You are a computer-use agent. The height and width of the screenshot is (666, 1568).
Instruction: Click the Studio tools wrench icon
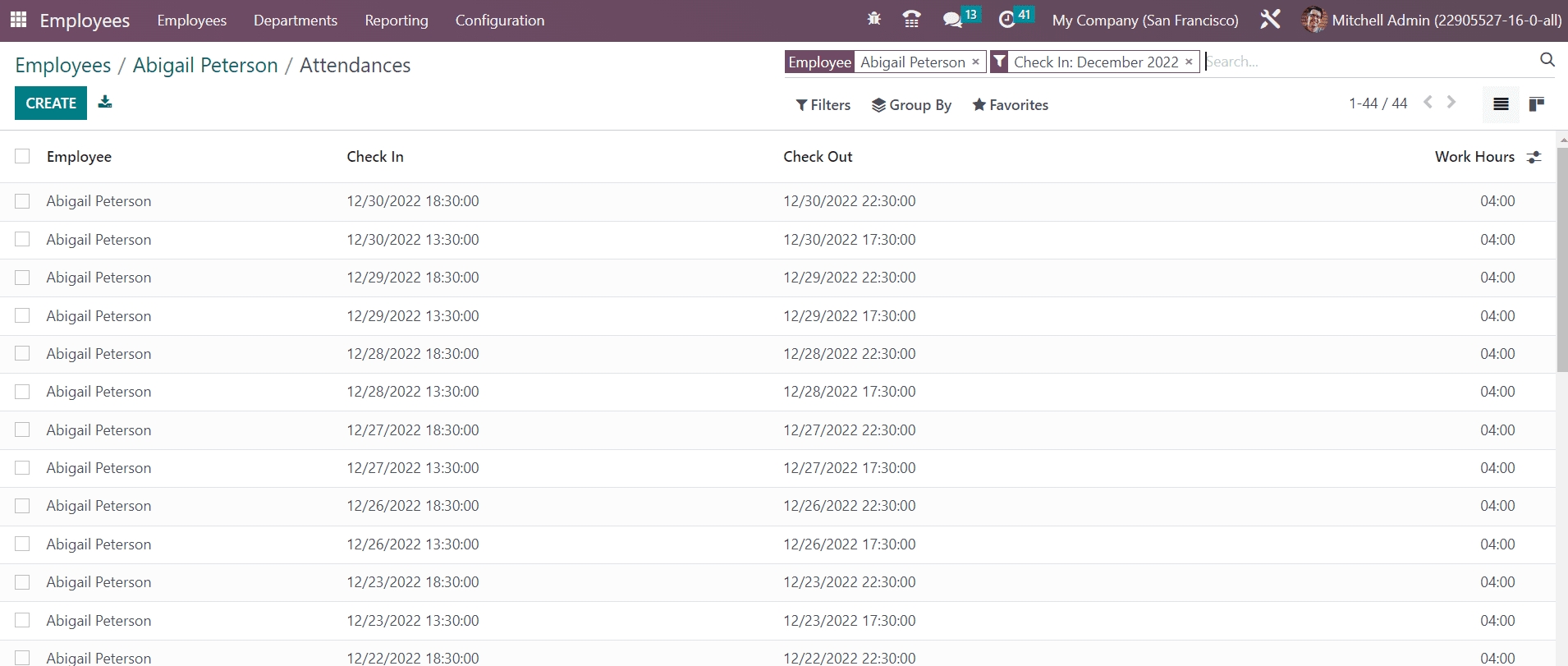(1270, 20)
